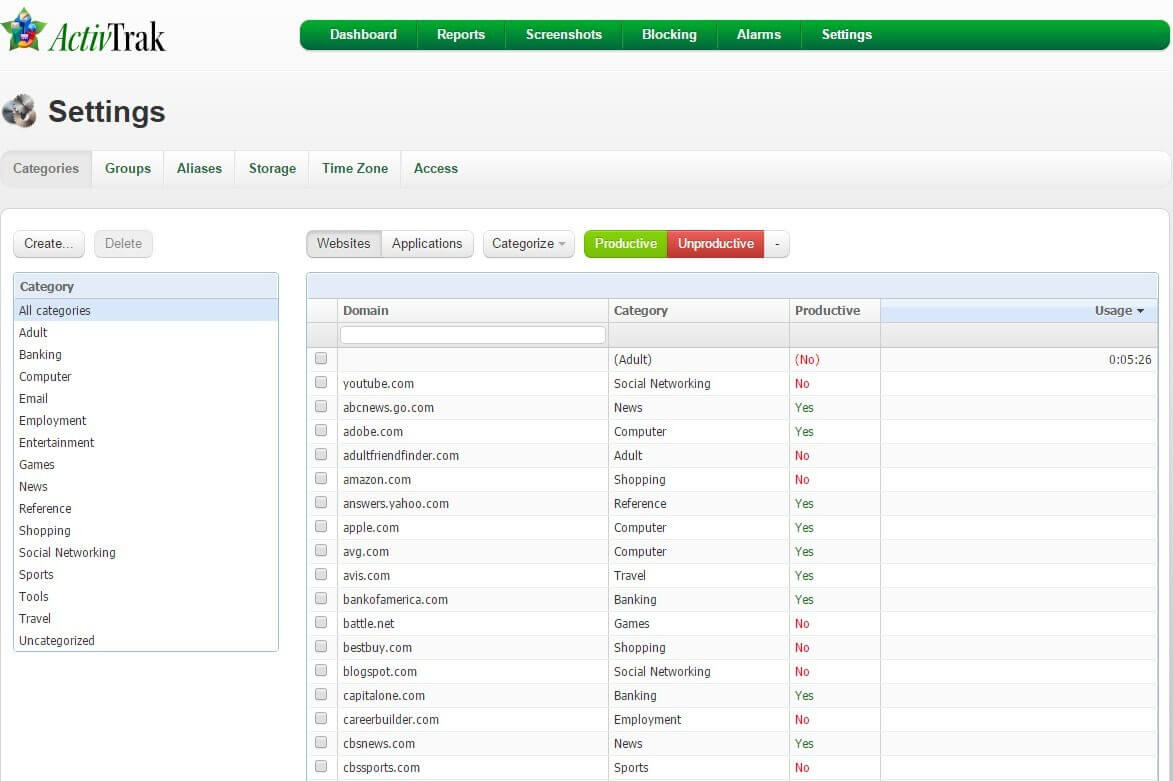This screenshot has height=781, width=1173.
Task: Click the Create... button
Action: (49, 244)
